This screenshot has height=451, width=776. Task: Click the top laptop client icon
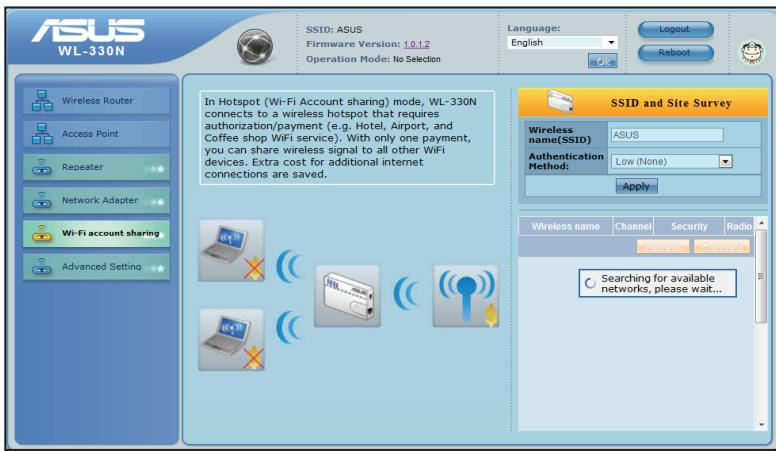231,251
